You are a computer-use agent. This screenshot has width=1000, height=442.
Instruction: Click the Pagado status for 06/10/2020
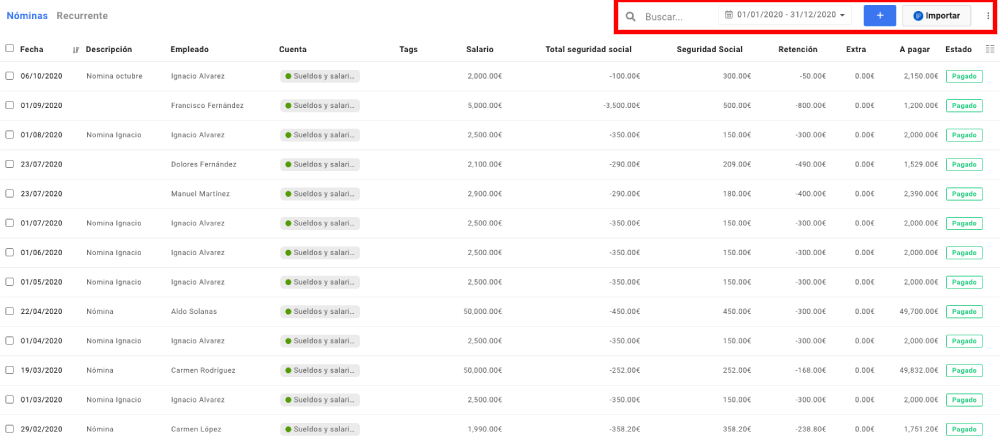pos(964,76)
